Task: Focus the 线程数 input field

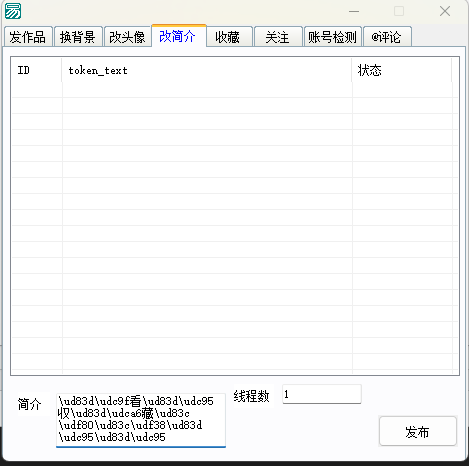Action: coord(322,394)
